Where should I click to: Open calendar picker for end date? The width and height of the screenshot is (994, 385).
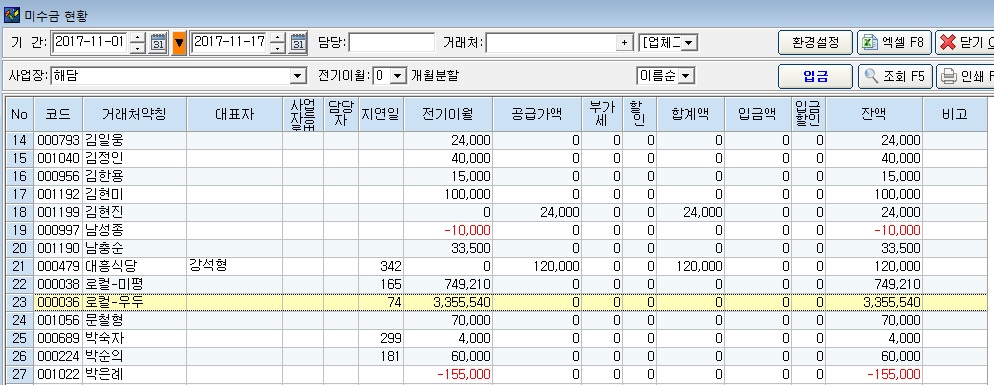click(x=298, y=43)
